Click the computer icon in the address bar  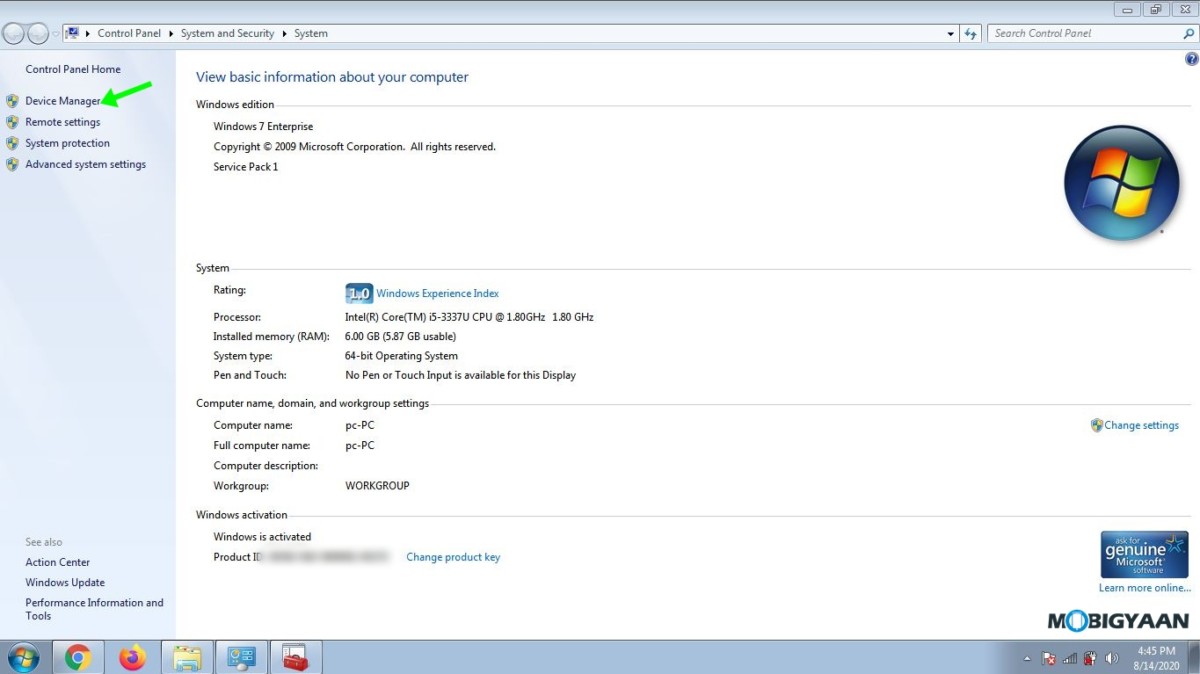[x=72, y=33]
